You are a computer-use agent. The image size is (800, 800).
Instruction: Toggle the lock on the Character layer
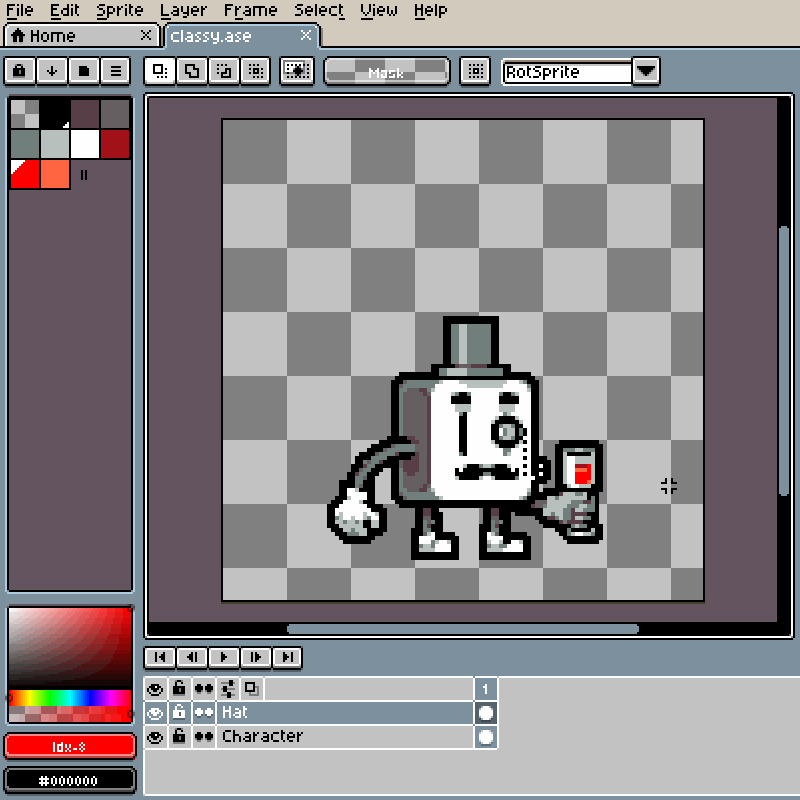click(179, 737)
